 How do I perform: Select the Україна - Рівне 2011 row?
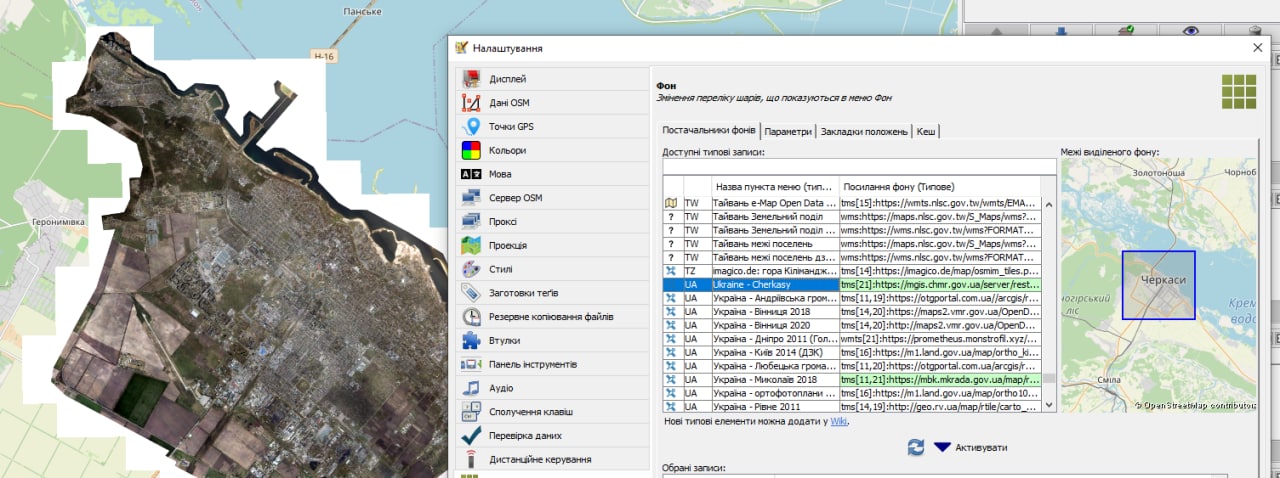(x=852, y=407)
